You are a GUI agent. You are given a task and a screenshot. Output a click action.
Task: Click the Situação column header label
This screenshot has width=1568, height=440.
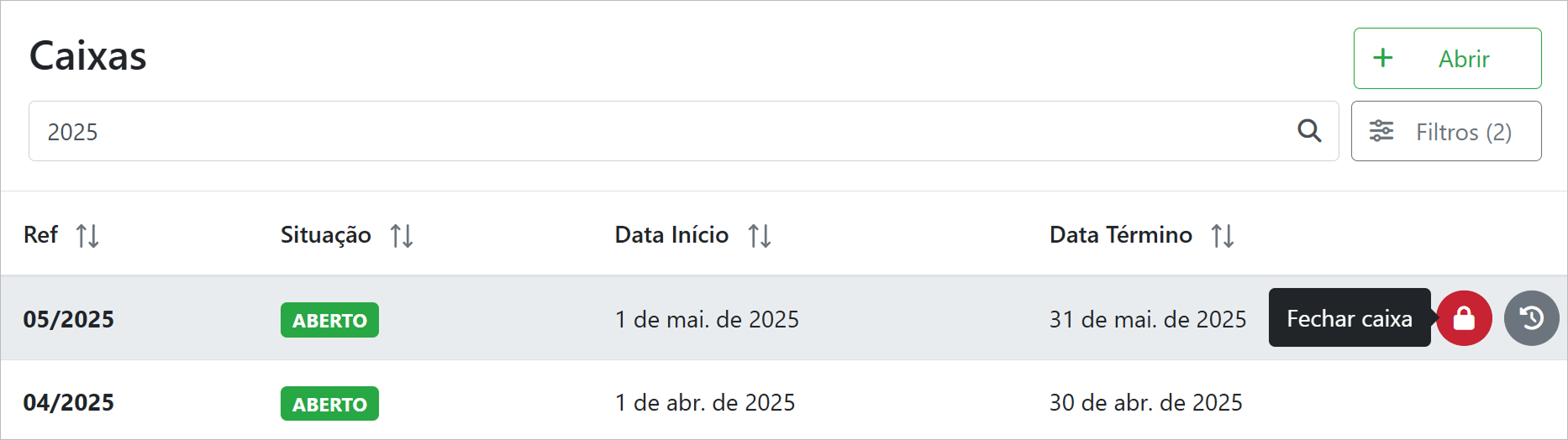(325, 235)
